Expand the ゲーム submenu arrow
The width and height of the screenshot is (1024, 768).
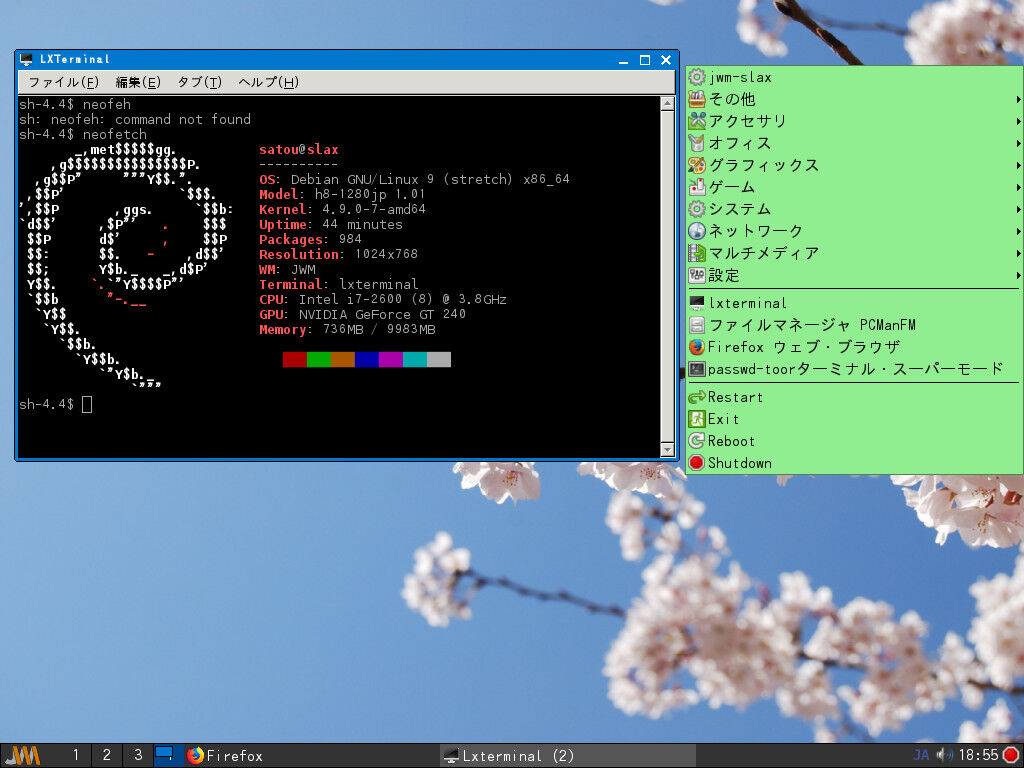1018,187
